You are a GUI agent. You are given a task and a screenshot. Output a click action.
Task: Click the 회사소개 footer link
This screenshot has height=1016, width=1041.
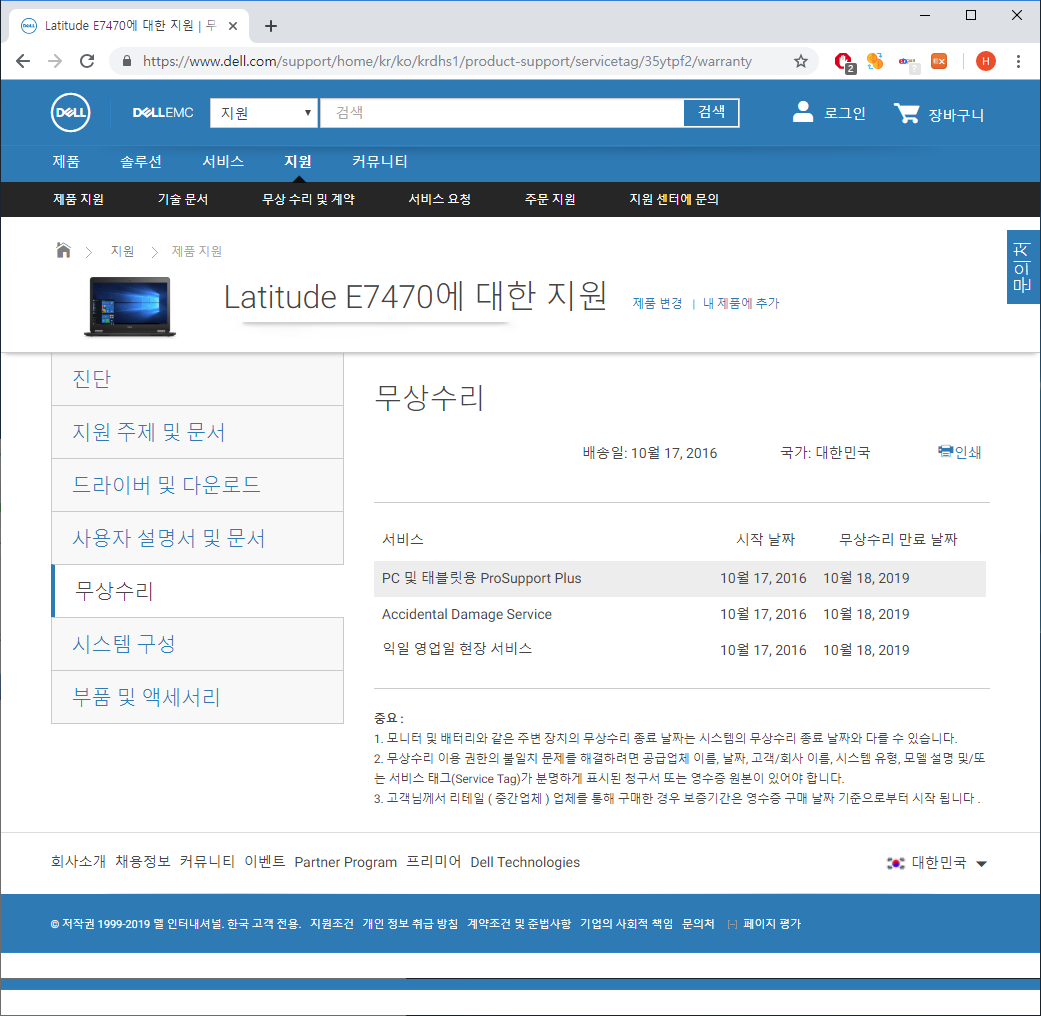(x=78, y=862)
